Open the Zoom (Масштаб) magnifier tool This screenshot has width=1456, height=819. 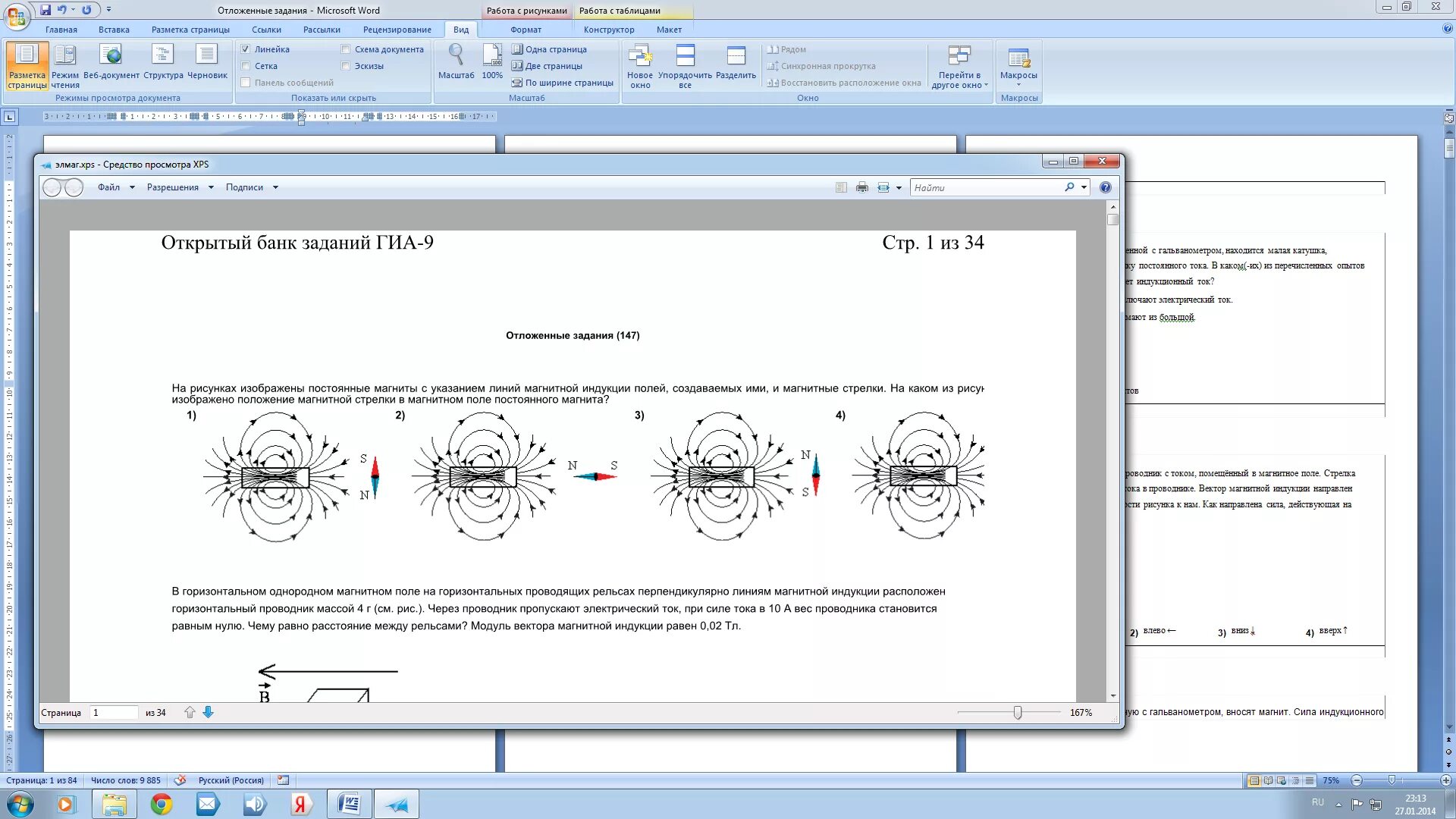(x=456, y=55)
